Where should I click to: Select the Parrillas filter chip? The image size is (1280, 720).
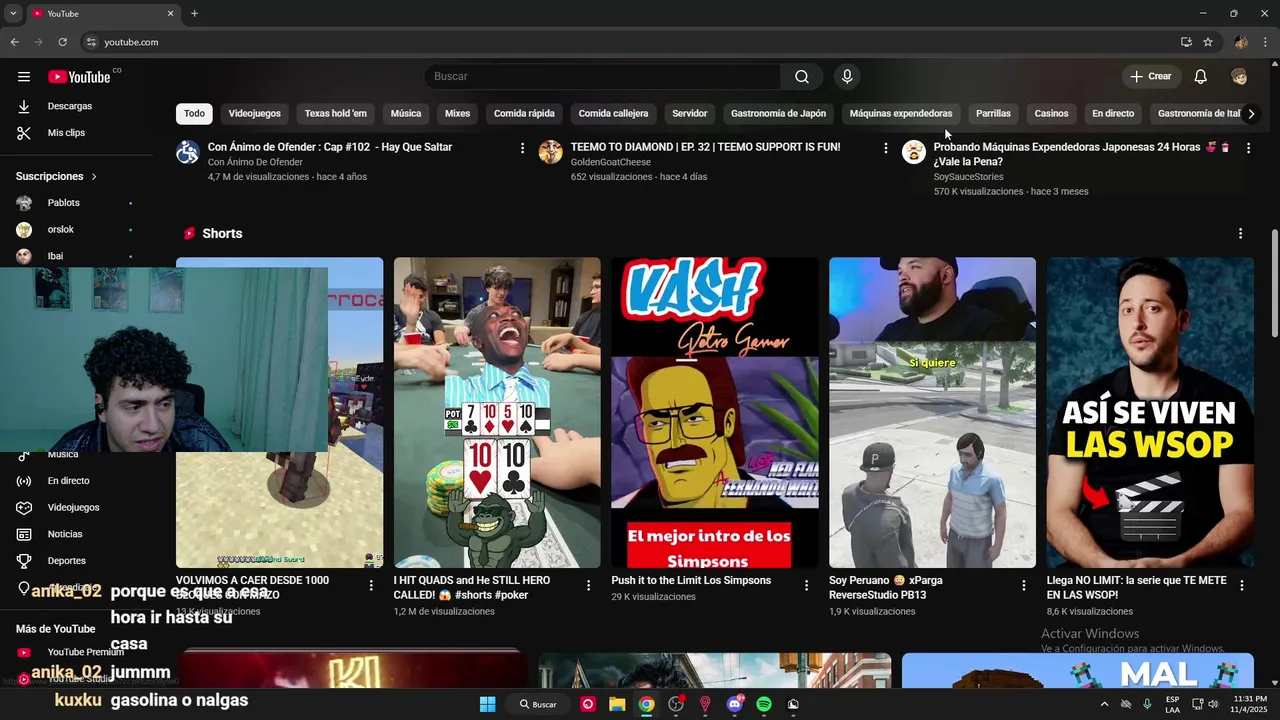click(993, 114)
